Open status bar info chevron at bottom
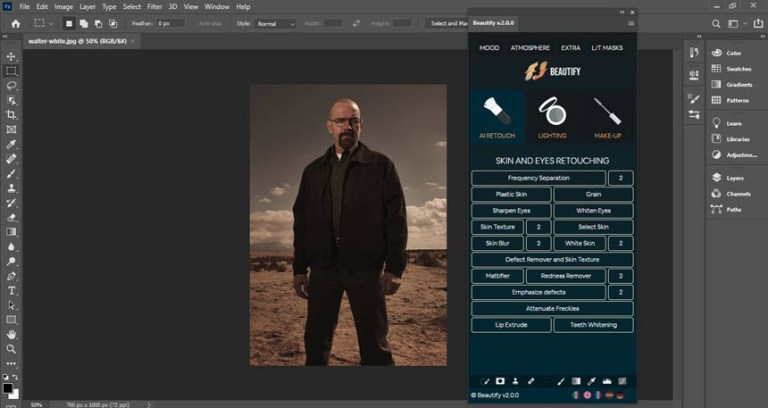 tap(149, 405)
